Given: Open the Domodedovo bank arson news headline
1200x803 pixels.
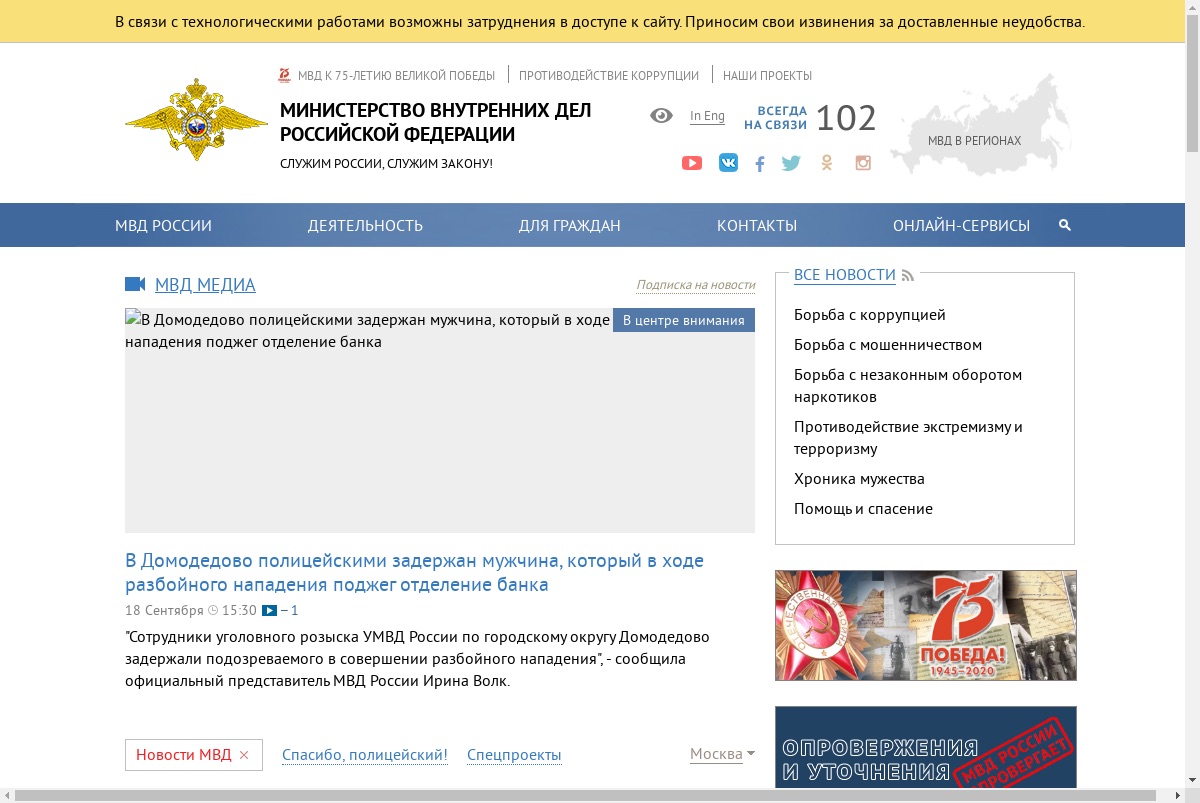Looking at the screenshot, I should pos(414,572).
